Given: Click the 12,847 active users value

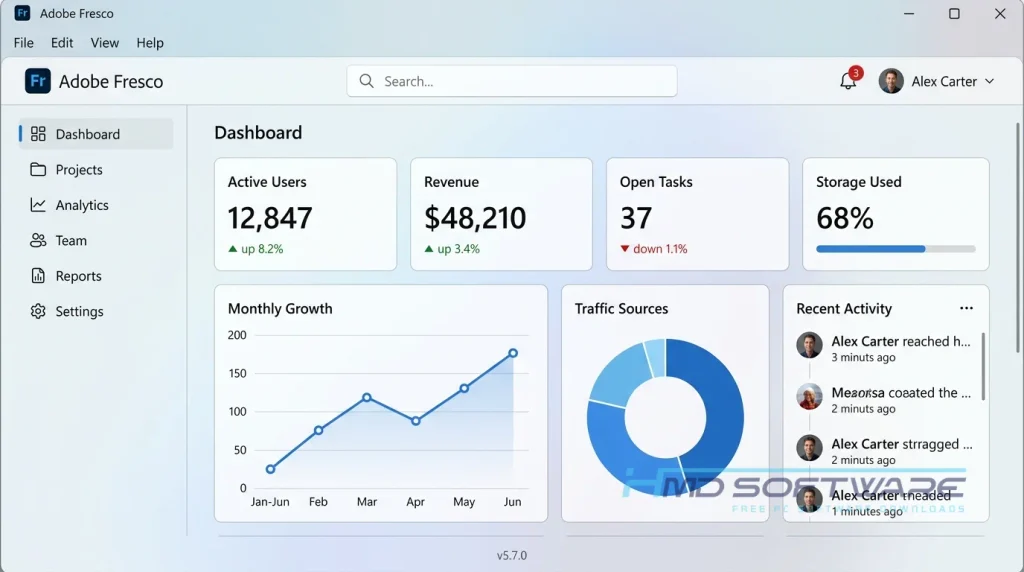Looking at the screenshot, I should [270, 218].
